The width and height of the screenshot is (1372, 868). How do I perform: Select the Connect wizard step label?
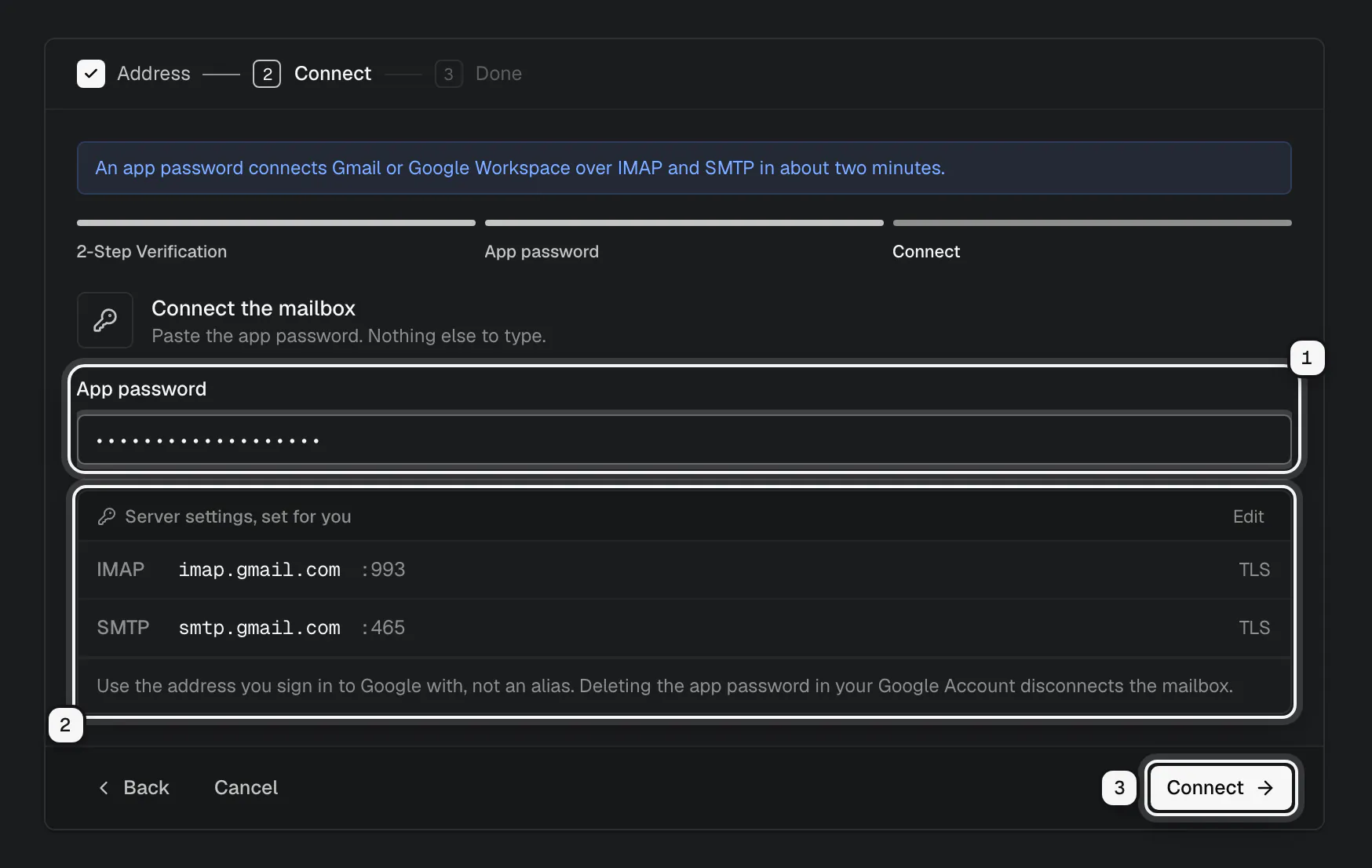[x=333, y=74]
